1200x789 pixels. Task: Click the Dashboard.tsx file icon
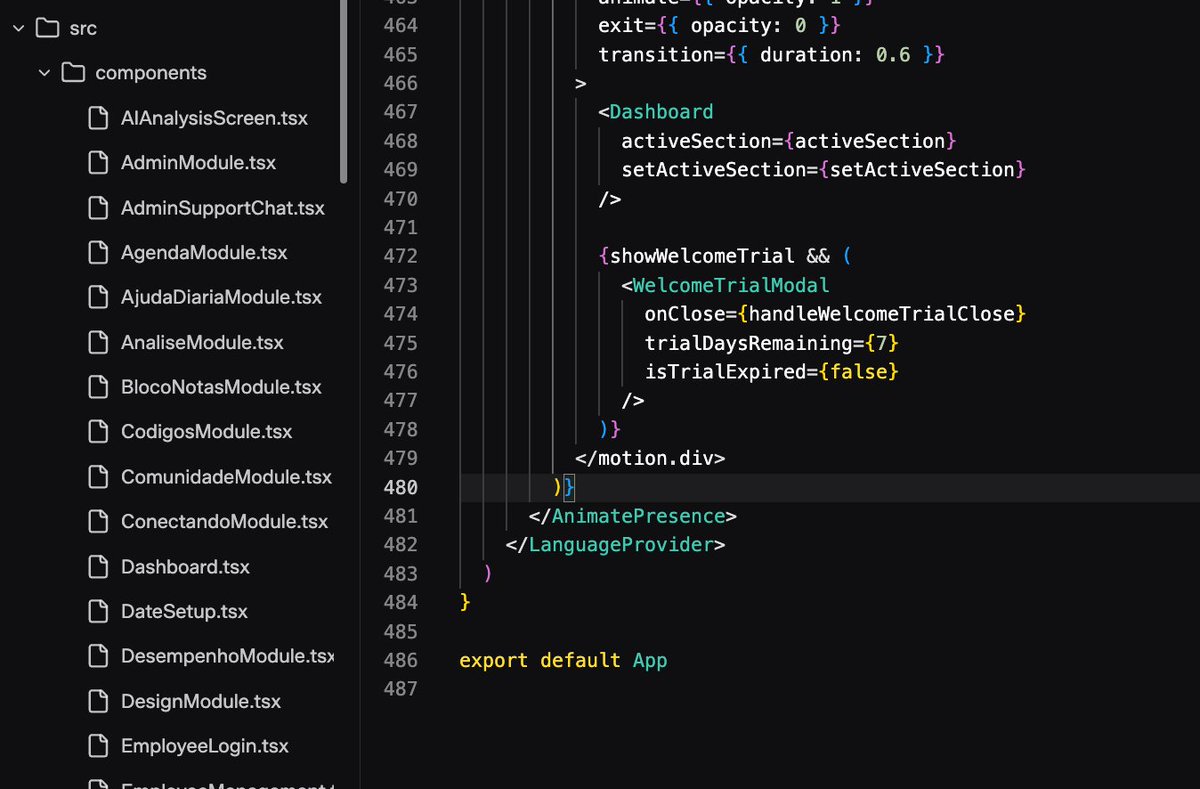(x=98, y=567)
